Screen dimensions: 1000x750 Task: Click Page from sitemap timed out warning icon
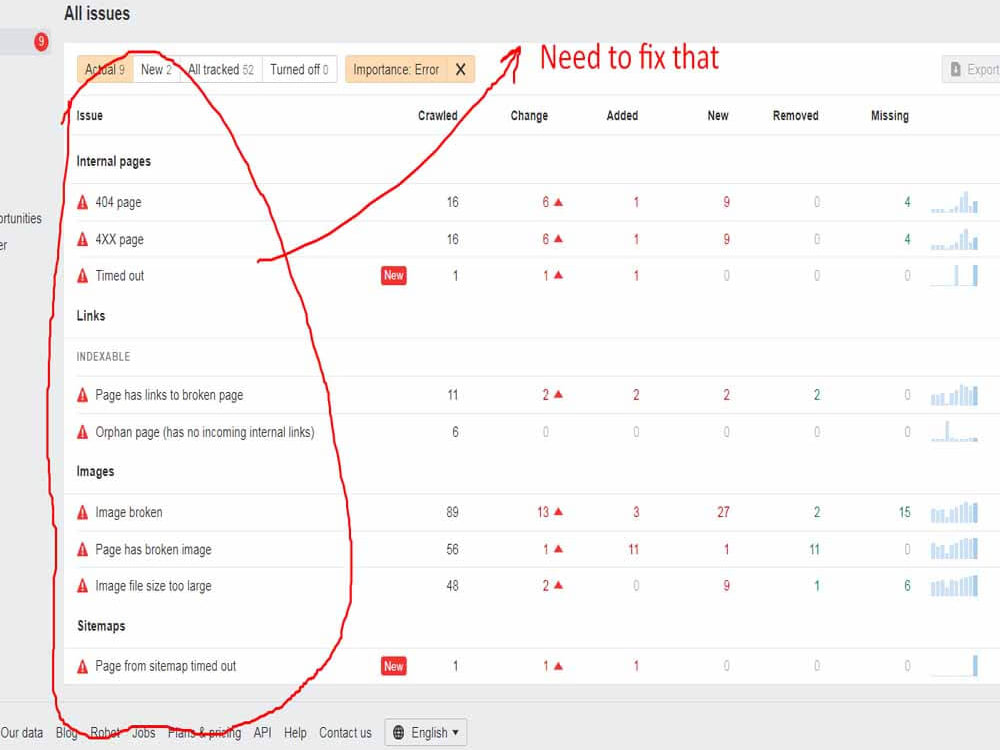click(x=82, y=666)
